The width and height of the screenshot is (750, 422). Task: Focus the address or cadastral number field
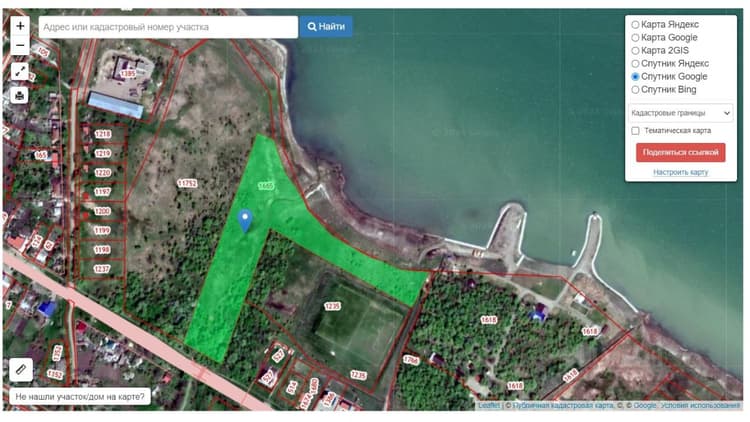coord(168,27)
